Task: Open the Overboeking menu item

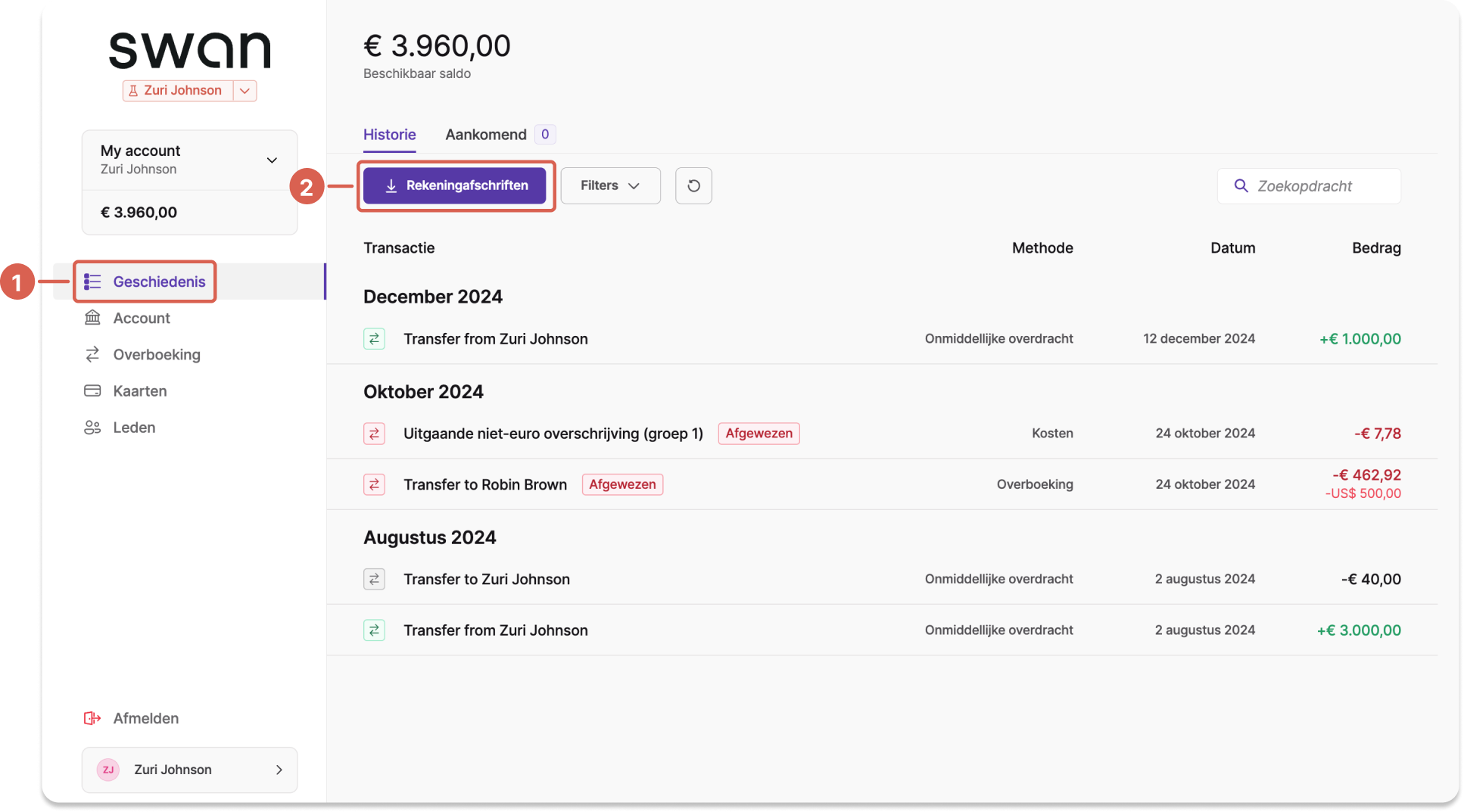Action: click(x=157, y=354)
